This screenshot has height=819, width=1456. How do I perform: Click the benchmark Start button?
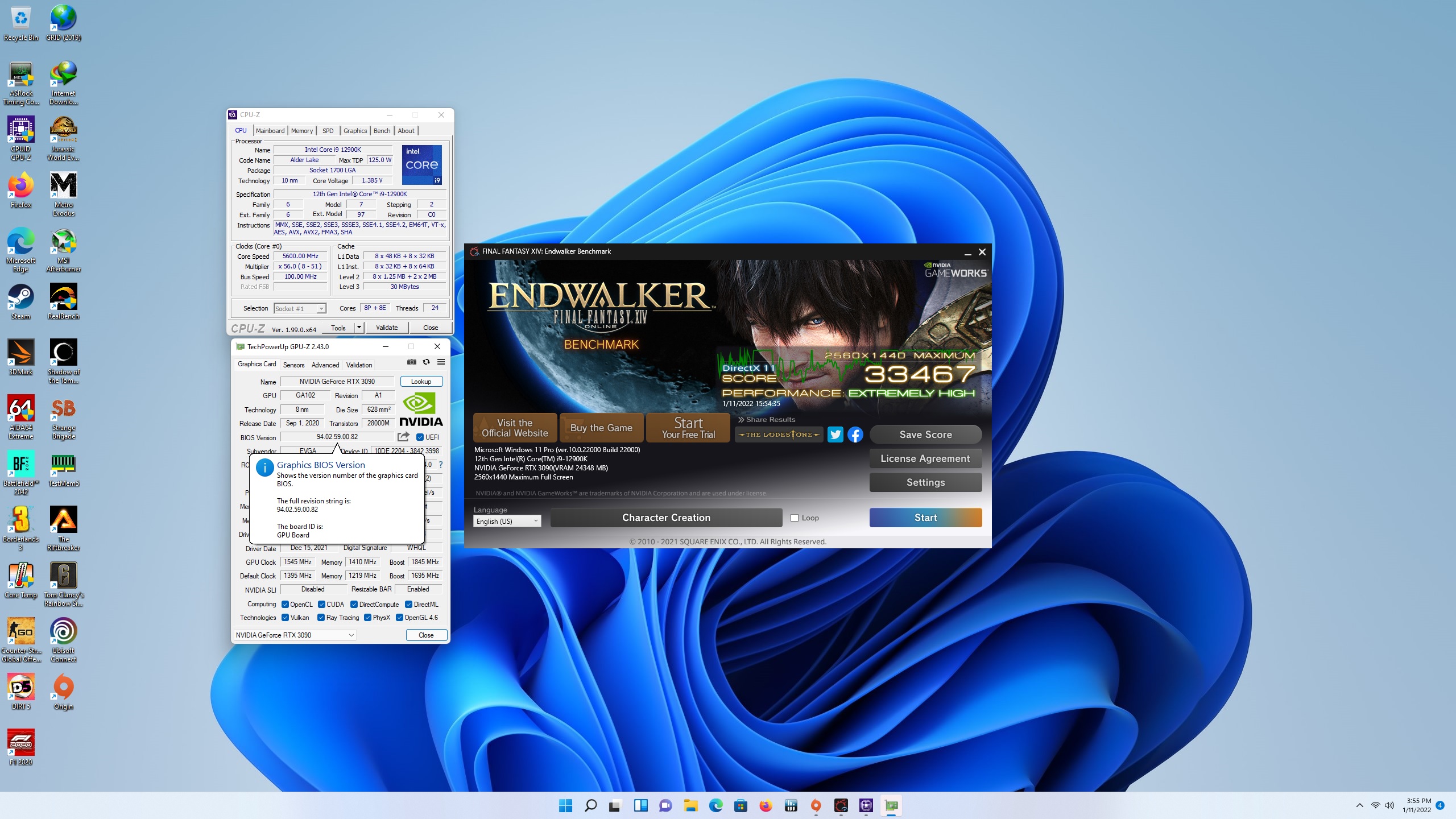pyautogui.click(x=925, y=518)
